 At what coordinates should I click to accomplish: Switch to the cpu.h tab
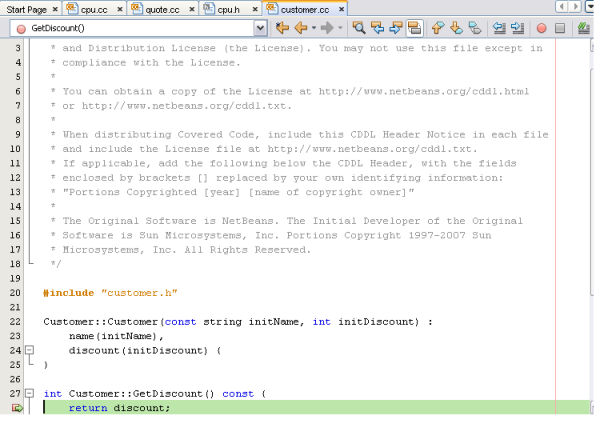tap(228, 10)
